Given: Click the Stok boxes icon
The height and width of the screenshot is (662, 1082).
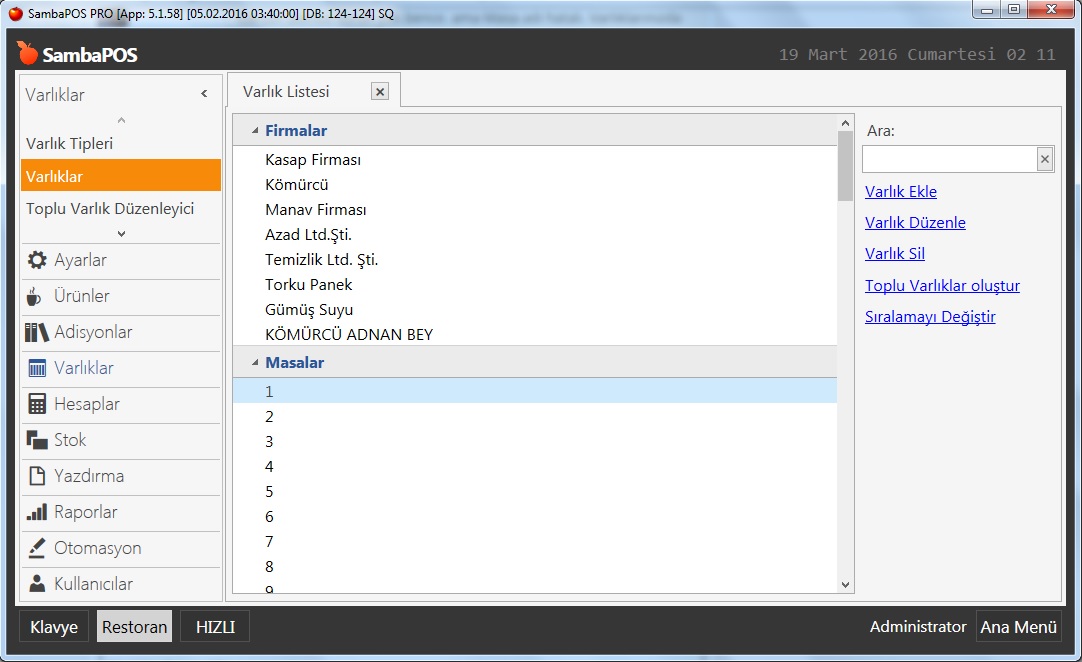Looking at the screenshot, I should pos(37,440).
